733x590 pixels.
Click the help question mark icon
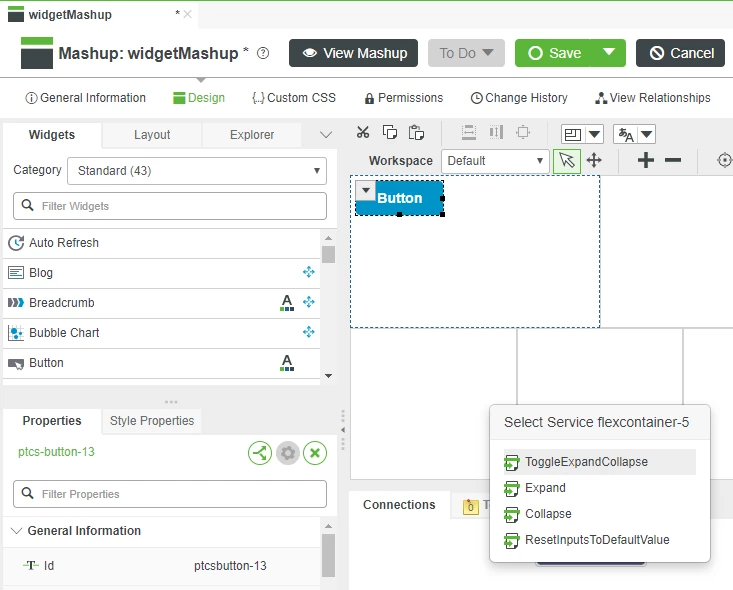(263, 53)
